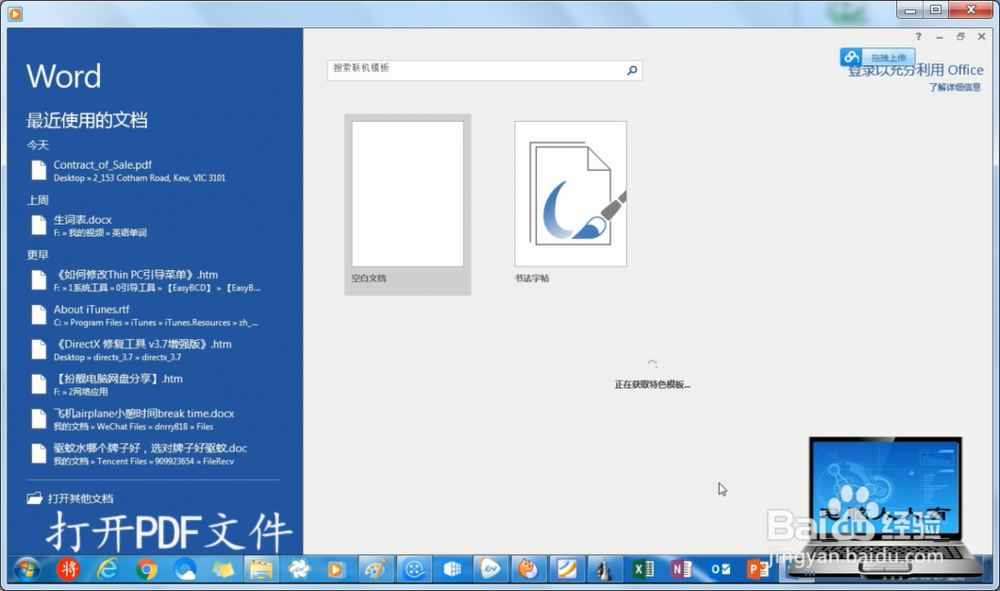Open the red Chinese chess app on taskbar

click(x=68, y=569)
